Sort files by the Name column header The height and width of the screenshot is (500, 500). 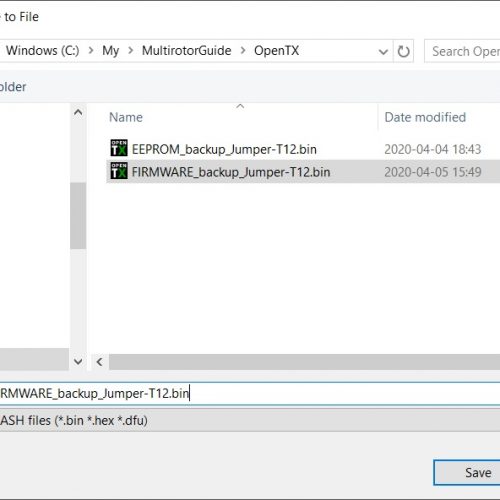click(x=126, y=117)
